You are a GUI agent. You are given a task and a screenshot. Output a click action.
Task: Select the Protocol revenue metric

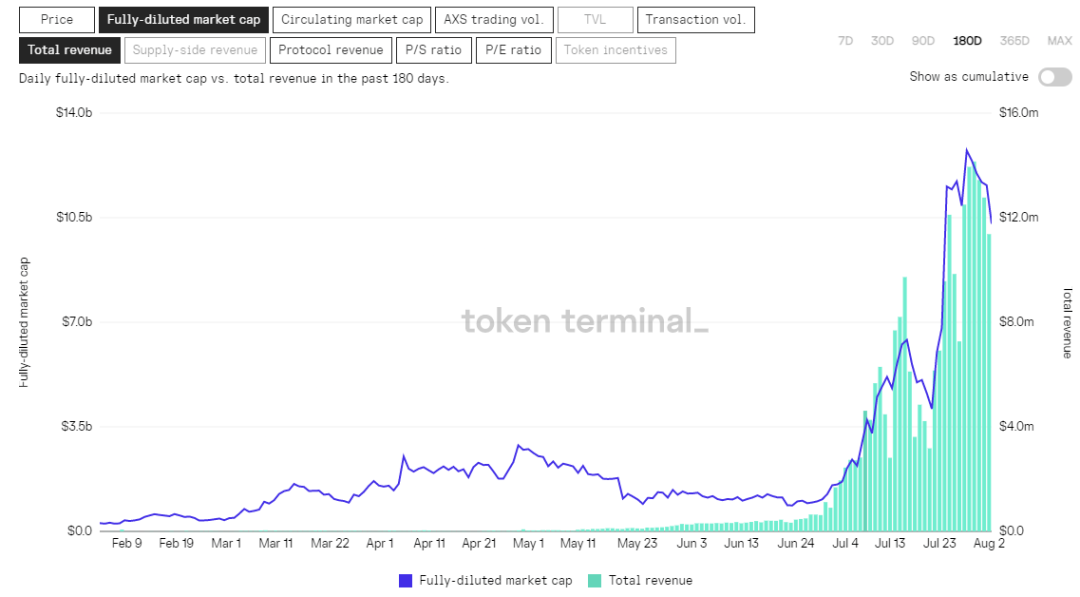coord(331,50)
